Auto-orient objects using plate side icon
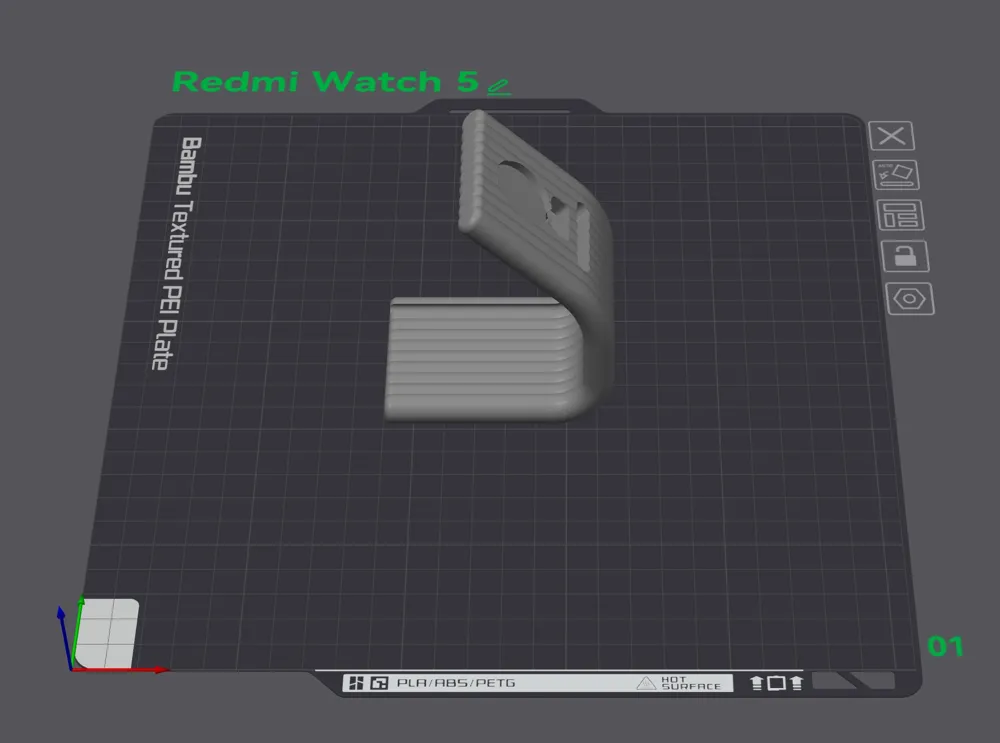 pyautogui.click(x=895, y=175)
